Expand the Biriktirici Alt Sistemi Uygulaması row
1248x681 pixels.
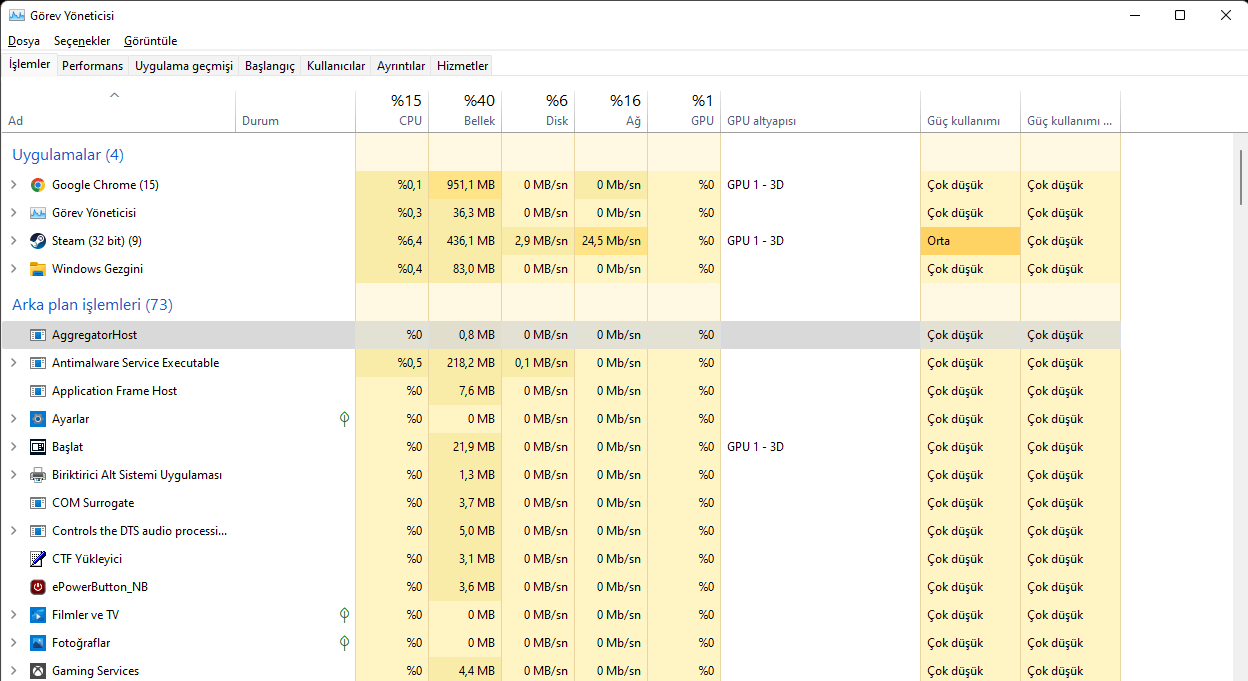coord(13,475)
